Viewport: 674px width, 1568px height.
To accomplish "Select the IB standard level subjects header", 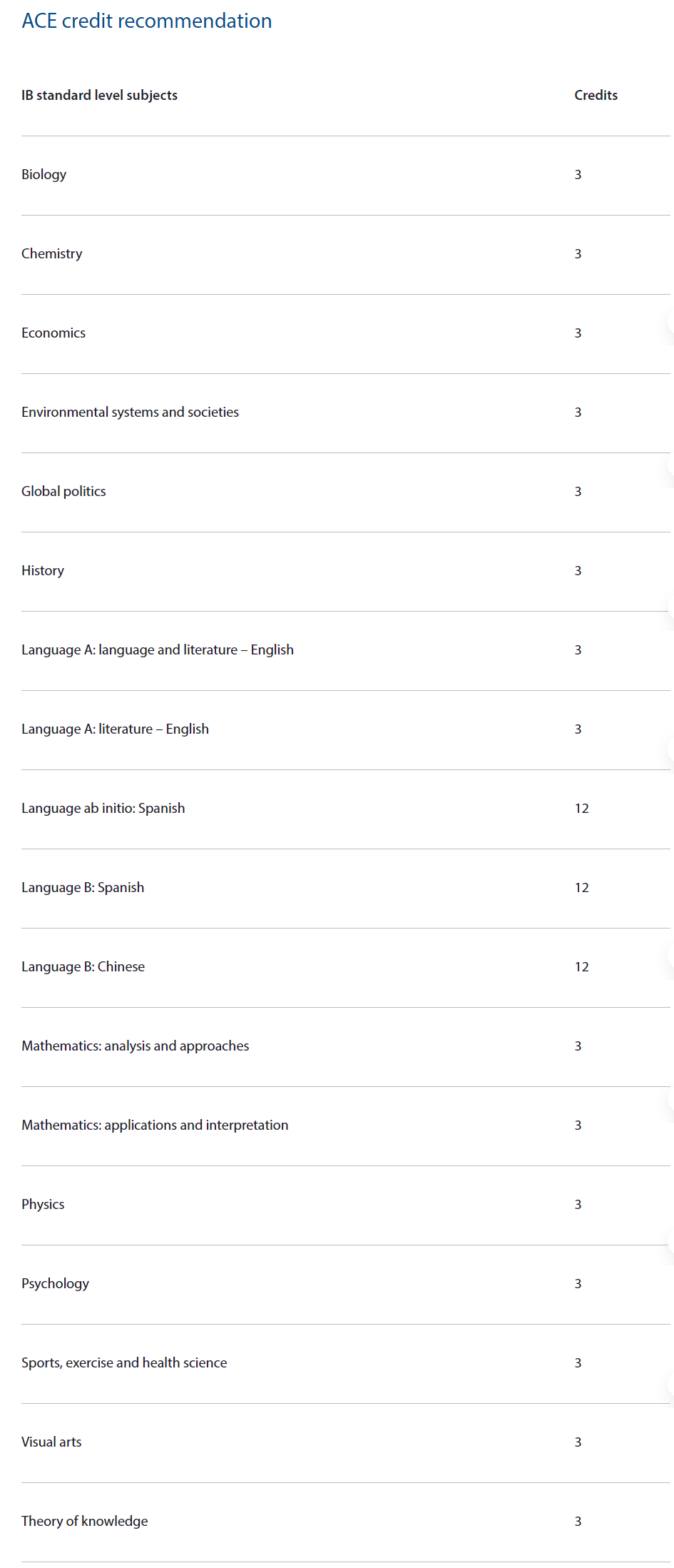I will [x=99, y=96].
